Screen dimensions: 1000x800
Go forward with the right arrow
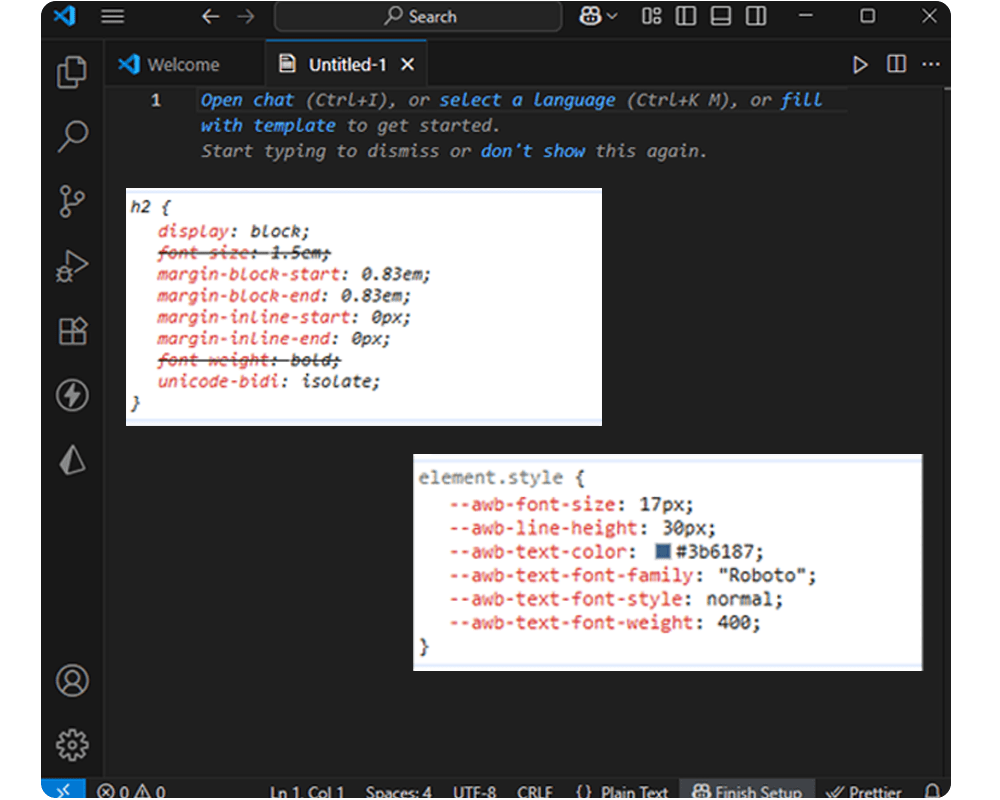[x=246, y=16]
